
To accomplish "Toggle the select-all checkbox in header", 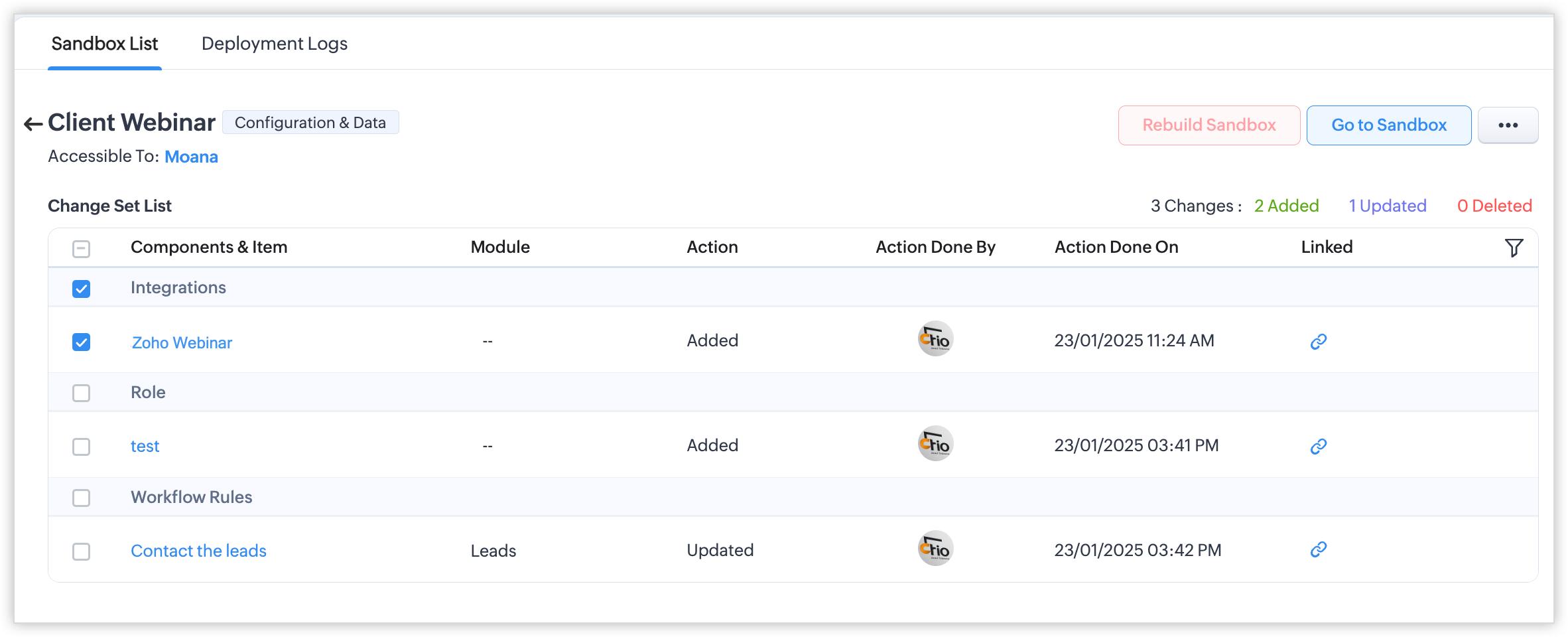I will [82, 249].
